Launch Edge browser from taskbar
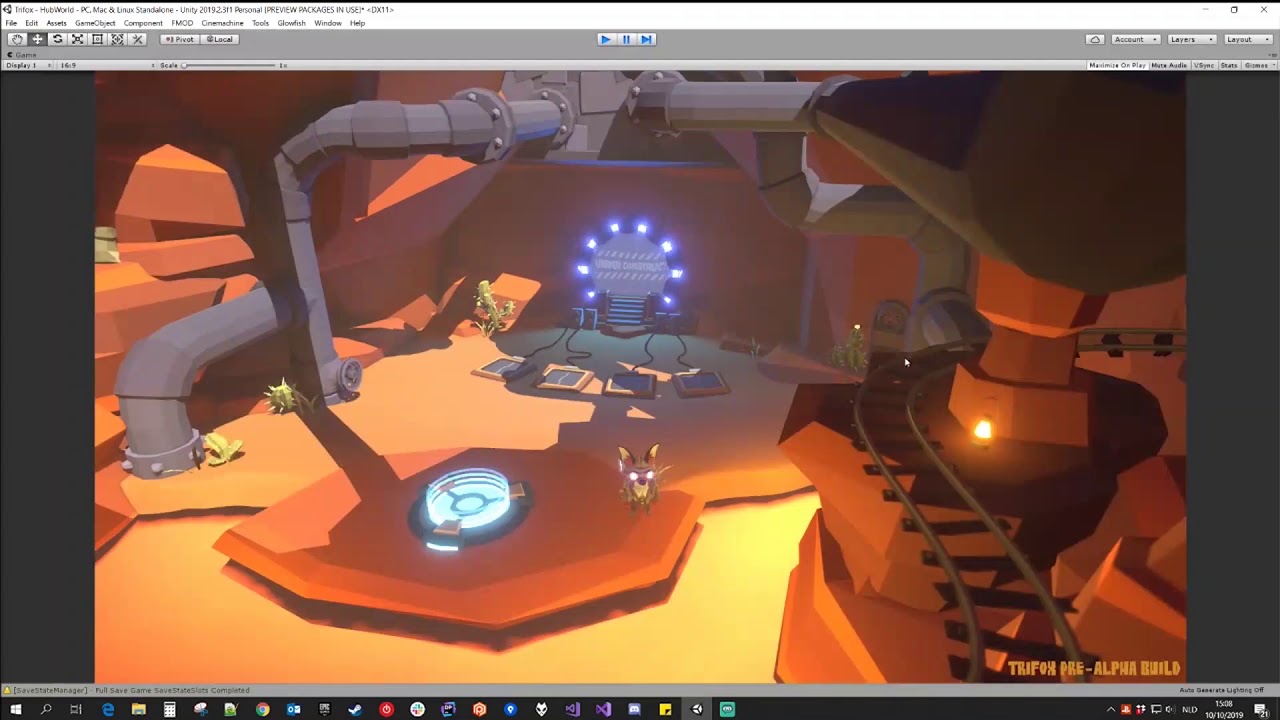The image size is (1280, 720). pos(108,709)
